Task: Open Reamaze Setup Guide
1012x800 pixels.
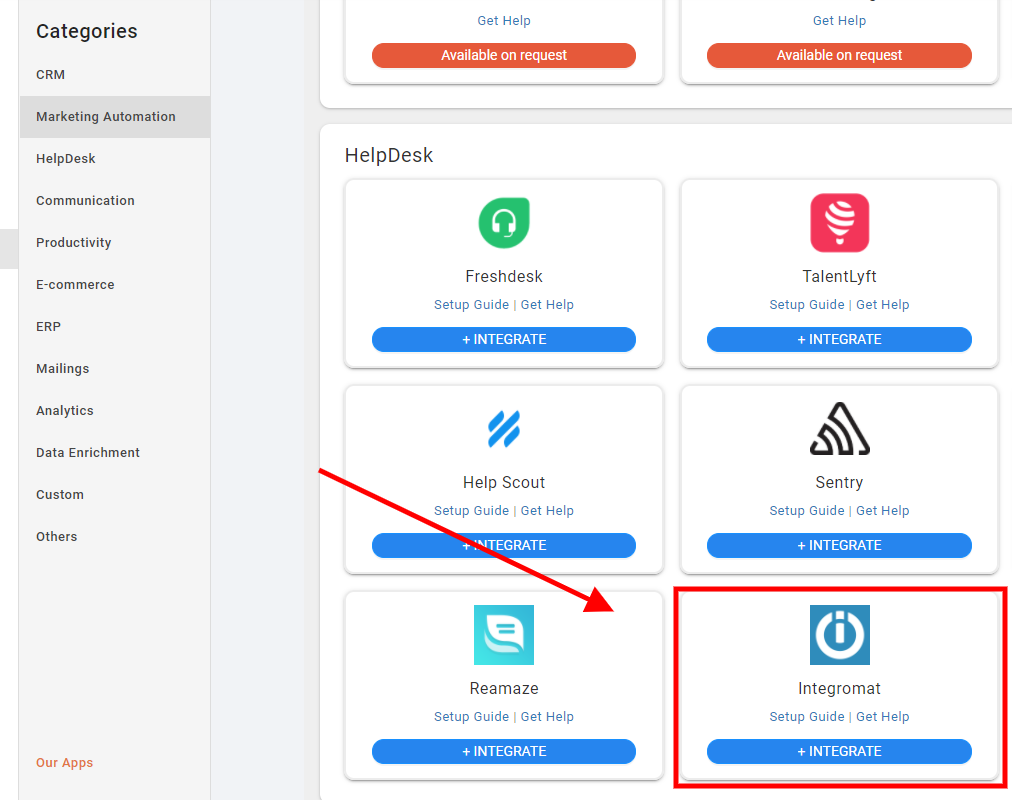Action: coord(471,717)
